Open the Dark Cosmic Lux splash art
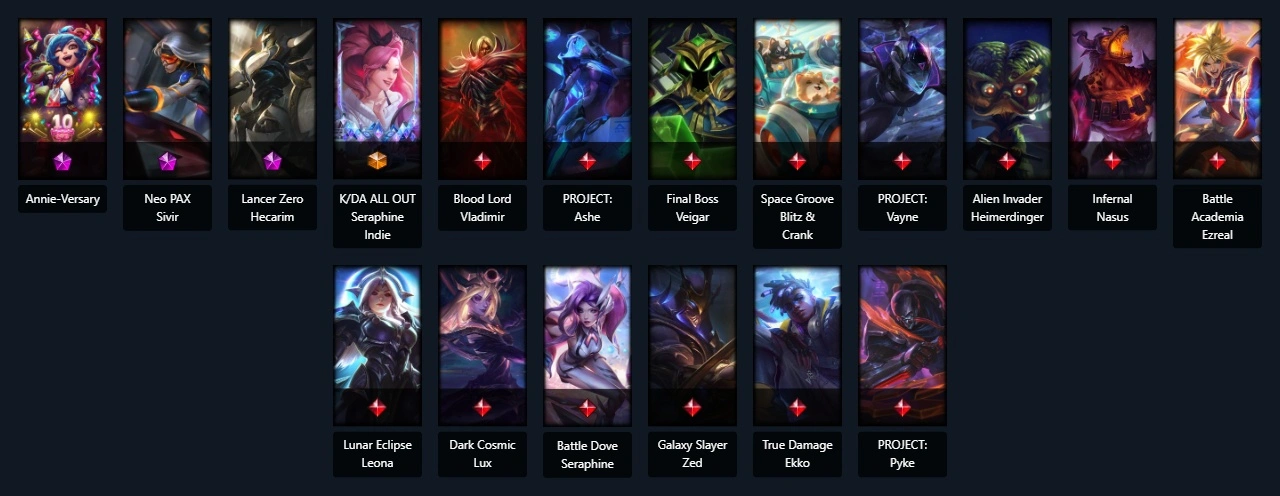 point(482,346)
